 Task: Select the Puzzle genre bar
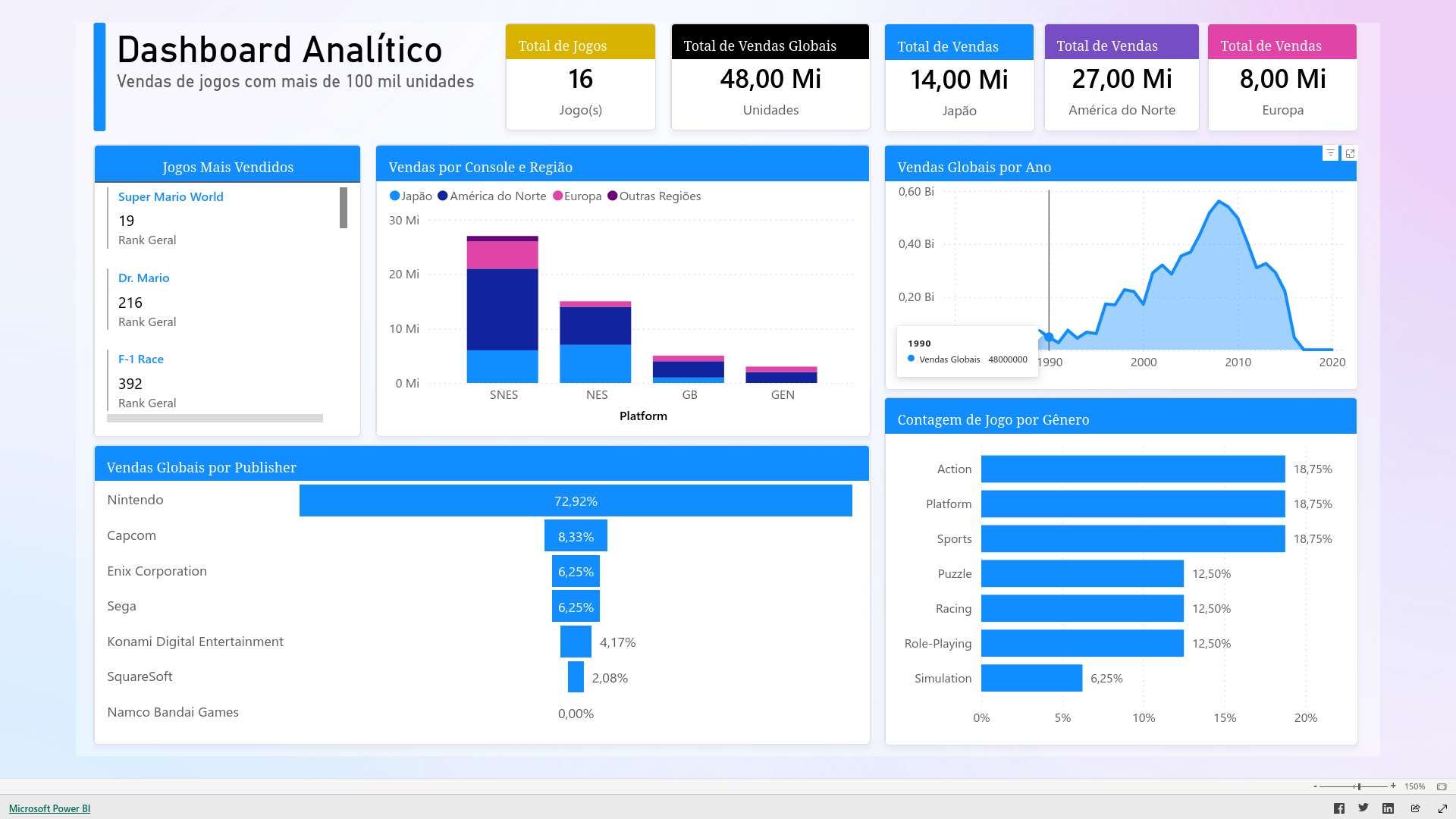1082,573
